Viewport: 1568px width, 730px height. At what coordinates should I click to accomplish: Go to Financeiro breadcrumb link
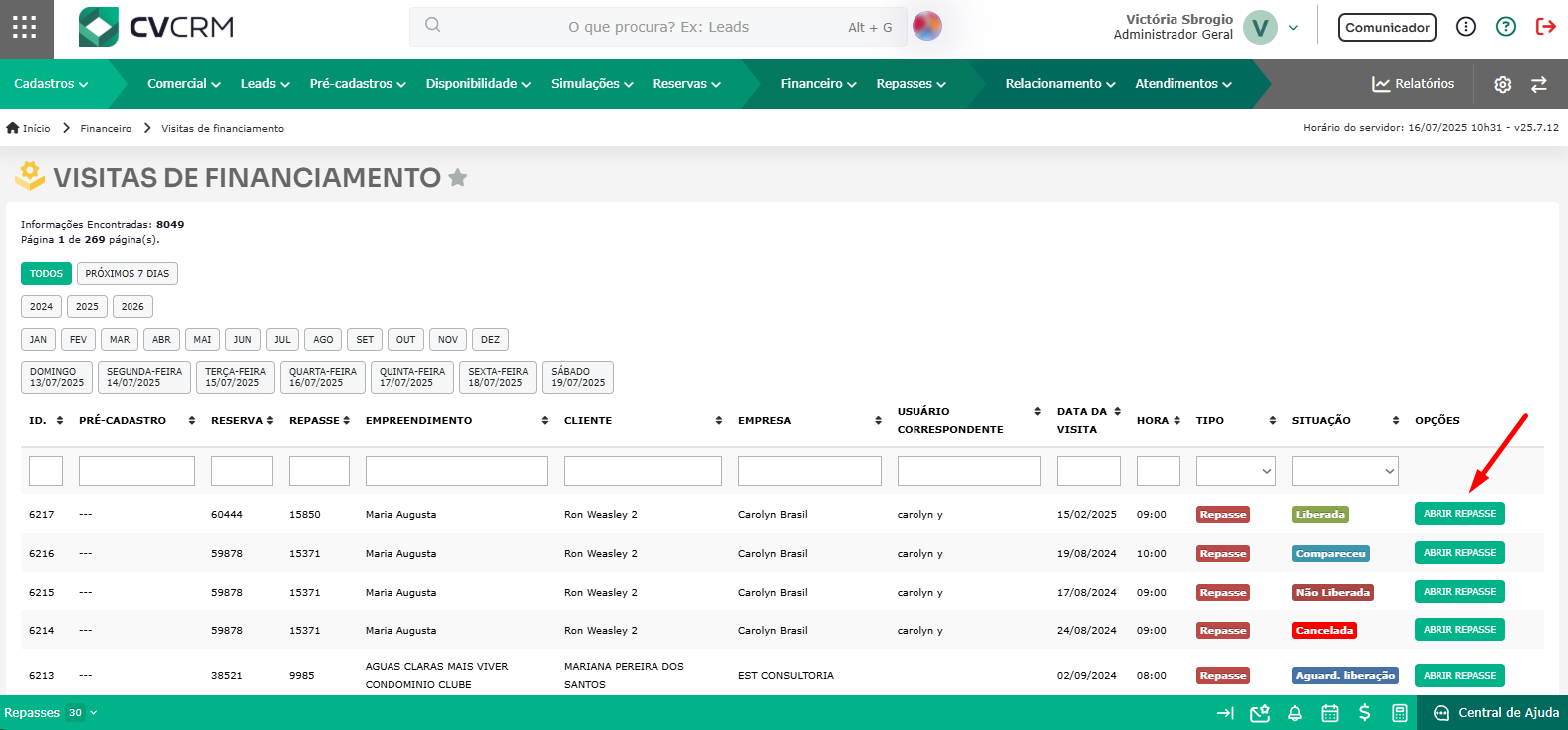click(106, 129)
